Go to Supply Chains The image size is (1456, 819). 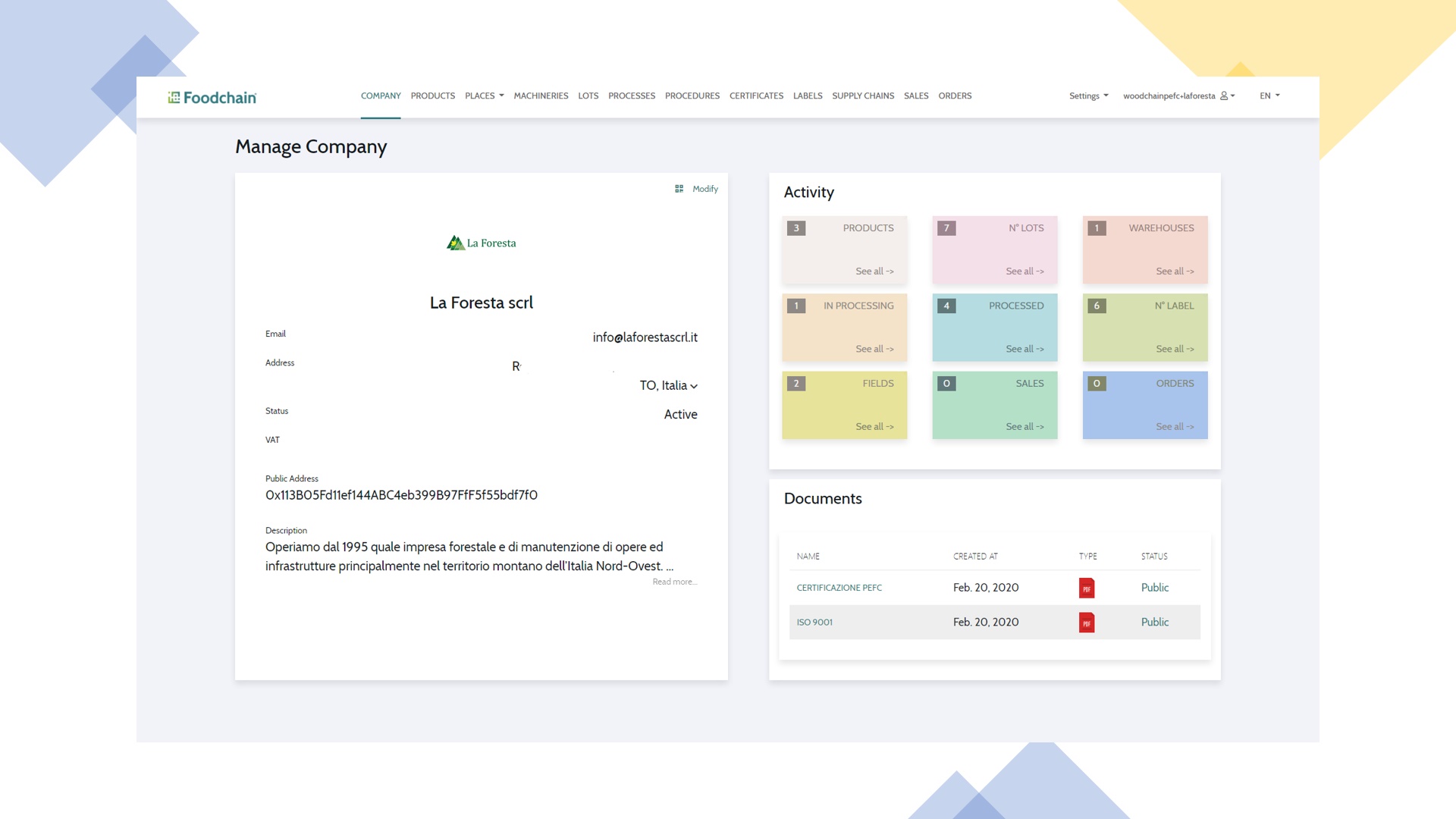[x=863, y=96]
